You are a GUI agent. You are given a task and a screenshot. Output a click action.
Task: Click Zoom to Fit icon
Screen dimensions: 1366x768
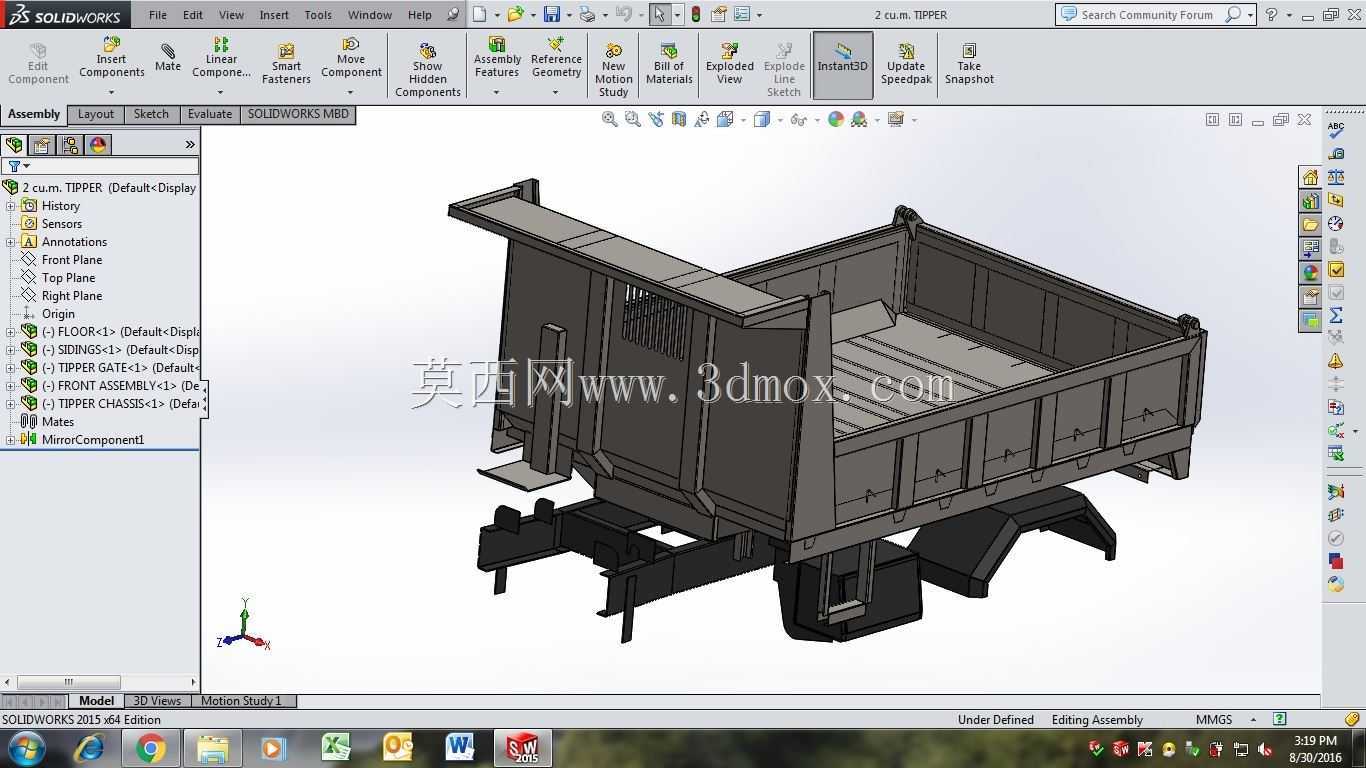pos(609,119)
